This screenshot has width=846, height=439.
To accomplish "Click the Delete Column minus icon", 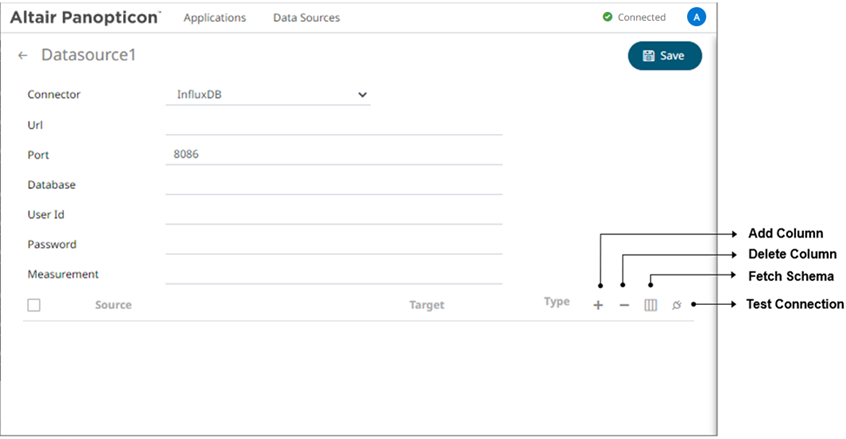I will 624,305.
